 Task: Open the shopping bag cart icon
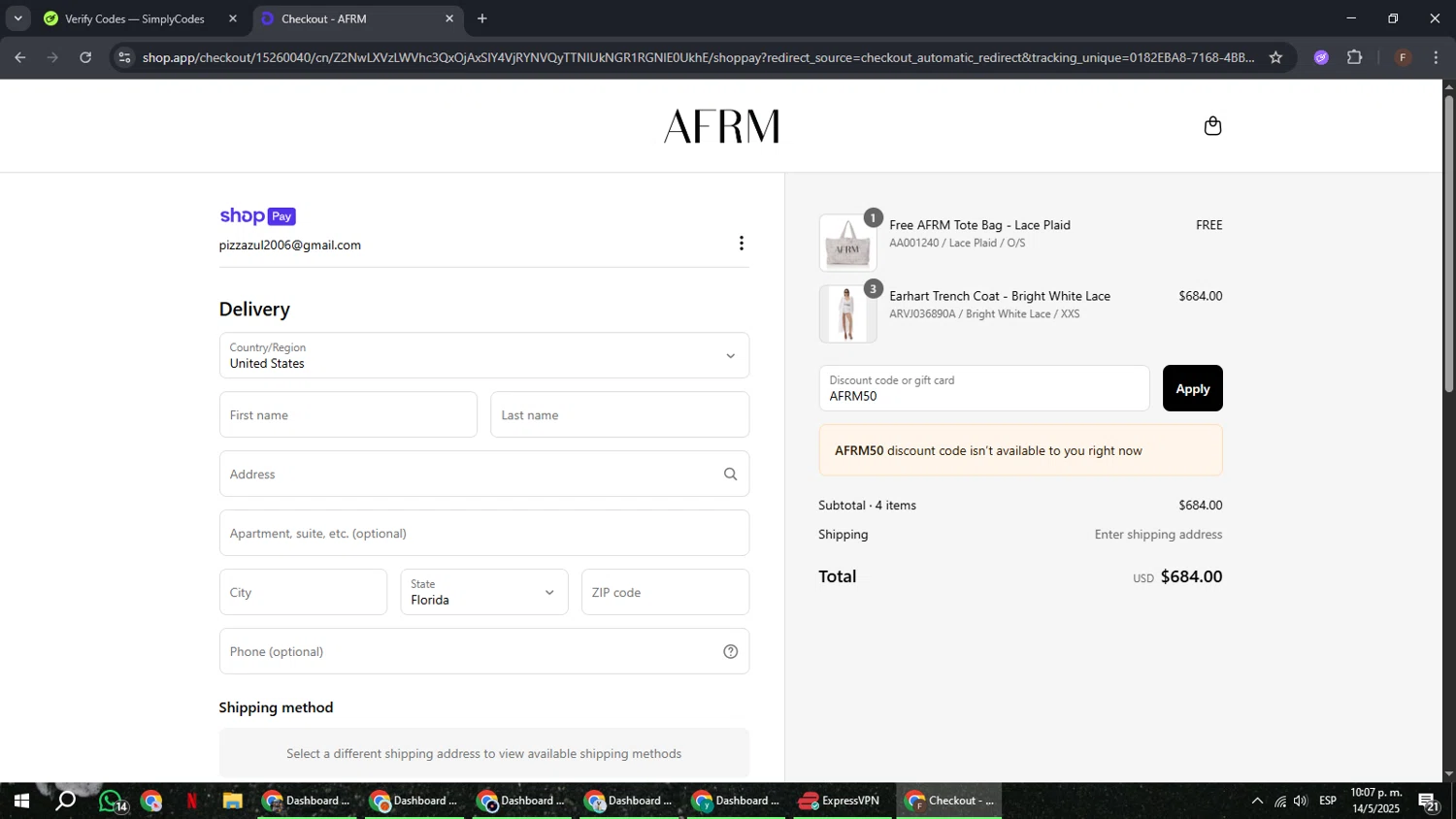(x=1212, y=126)
